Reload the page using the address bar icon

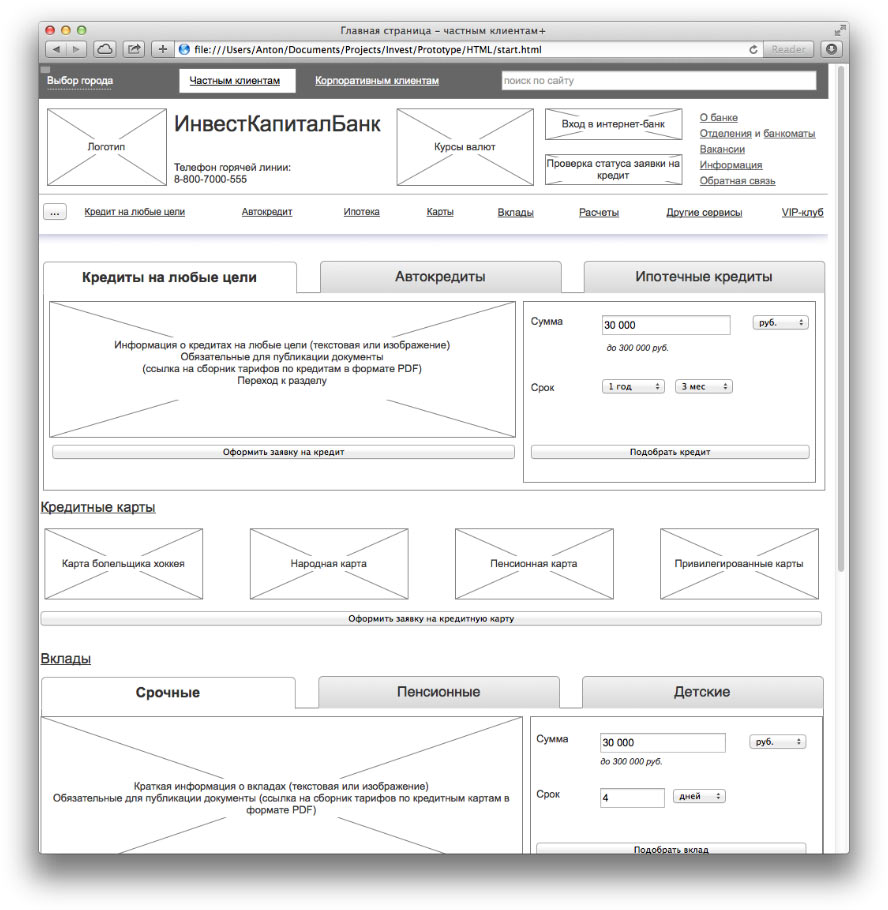click(755, 48)
